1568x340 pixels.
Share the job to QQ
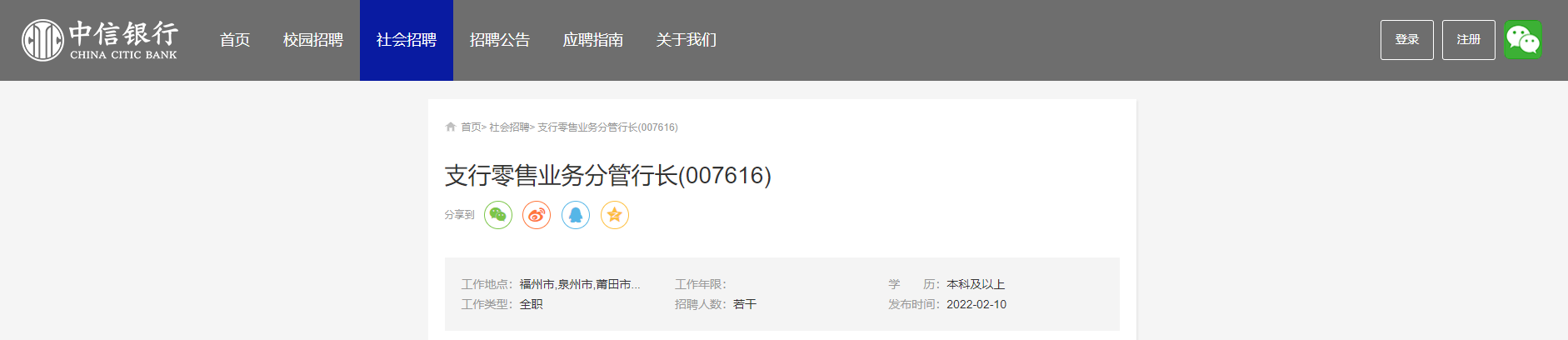(x=576, y=215)
